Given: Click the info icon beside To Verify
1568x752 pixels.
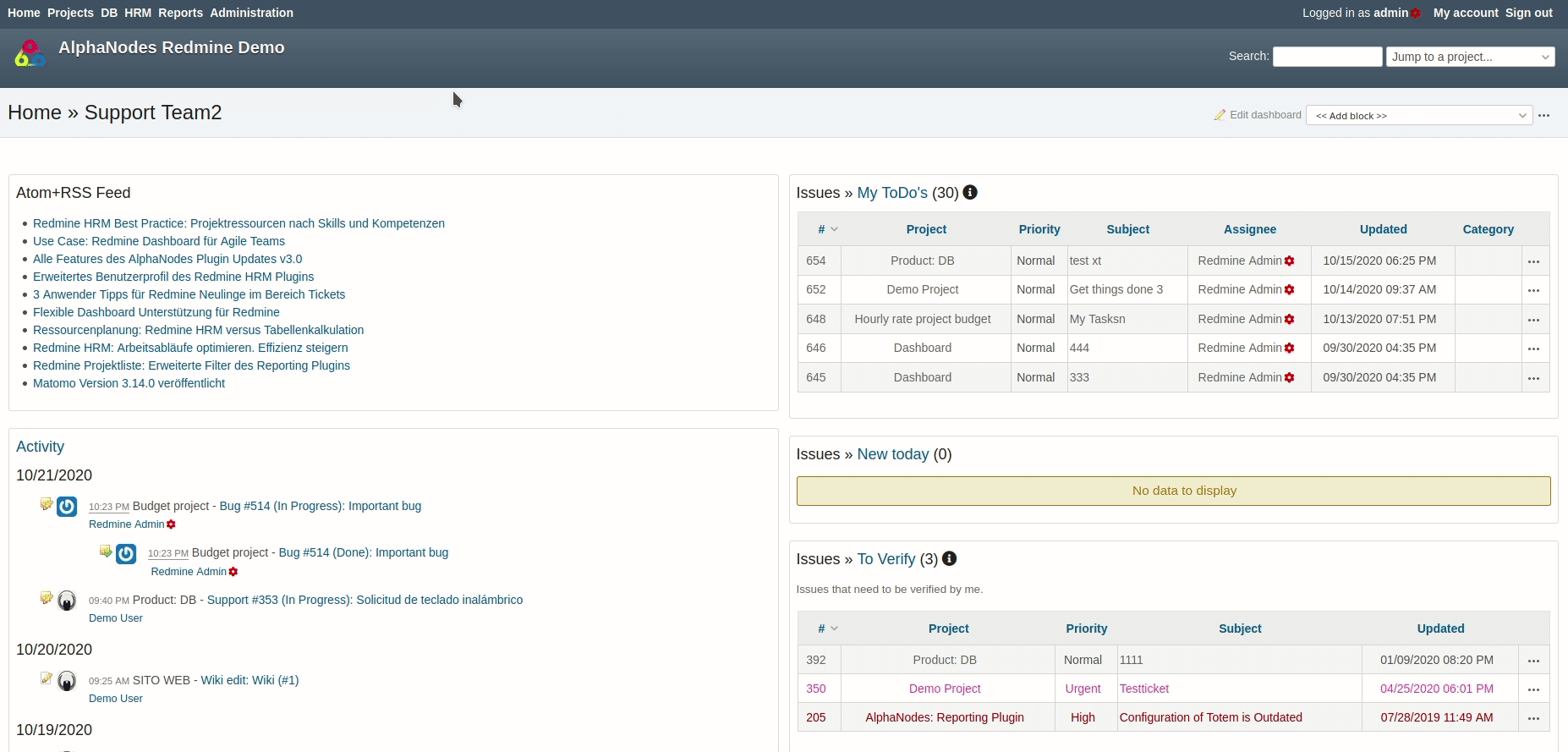Looking at the screenshot, I should pos(949,558).
